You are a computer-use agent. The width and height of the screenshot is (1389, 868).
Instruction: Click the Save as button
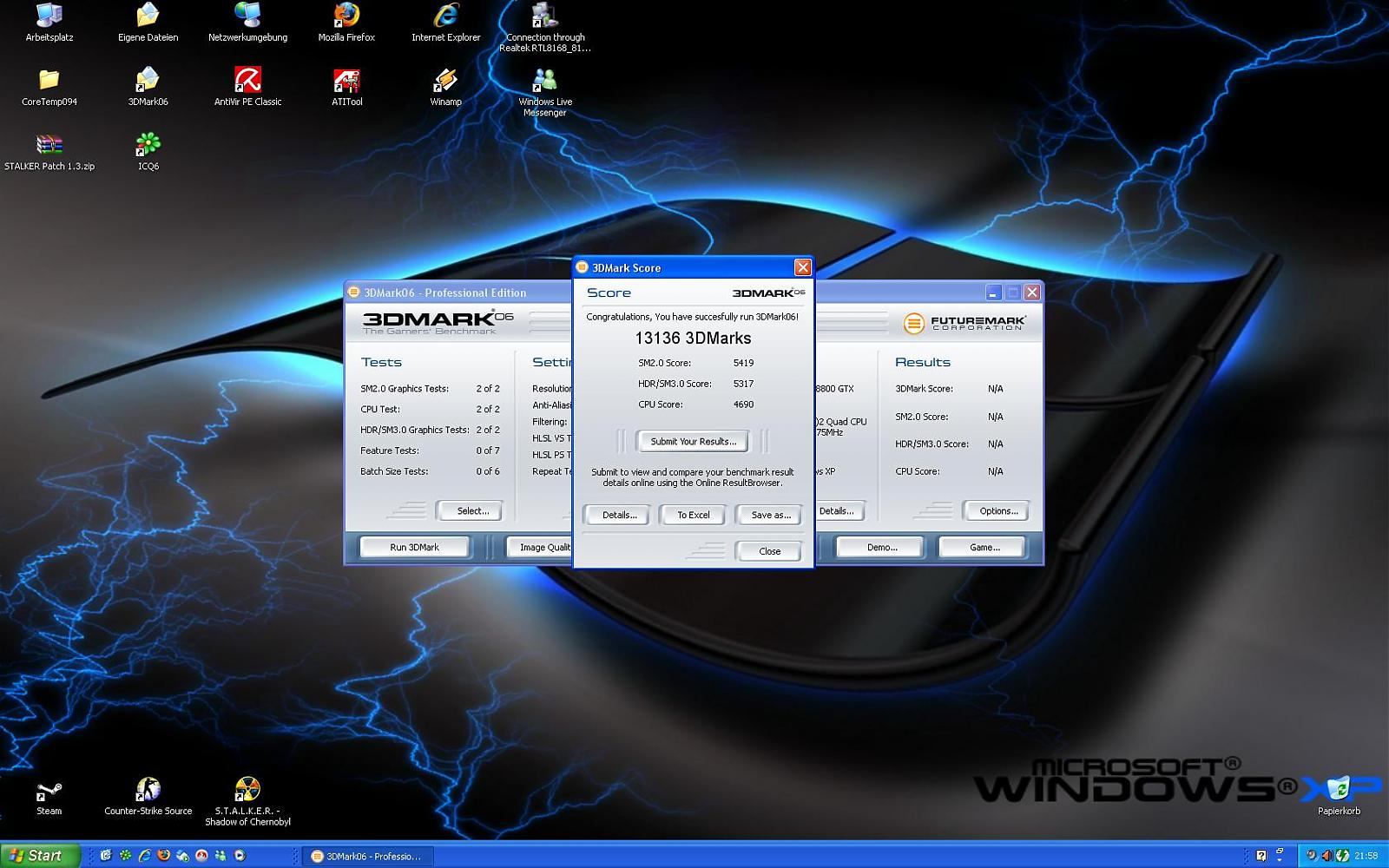click(770, 515)
